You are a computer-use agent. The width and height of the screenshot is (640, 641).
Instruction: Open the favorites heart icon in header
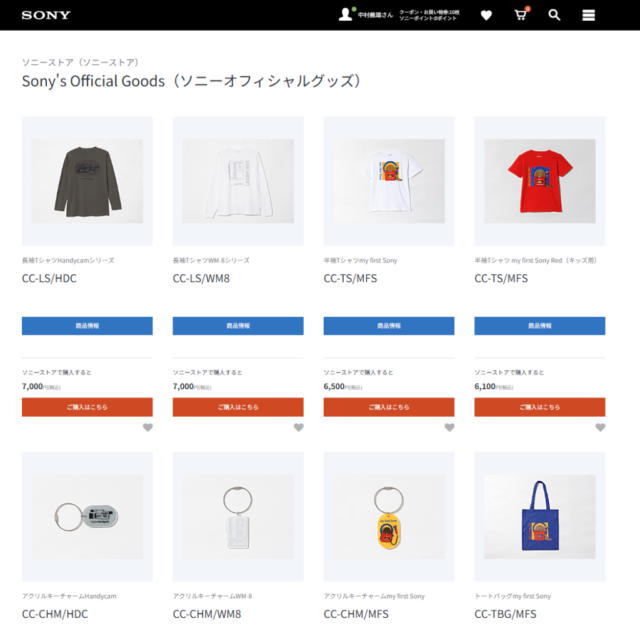486,16
